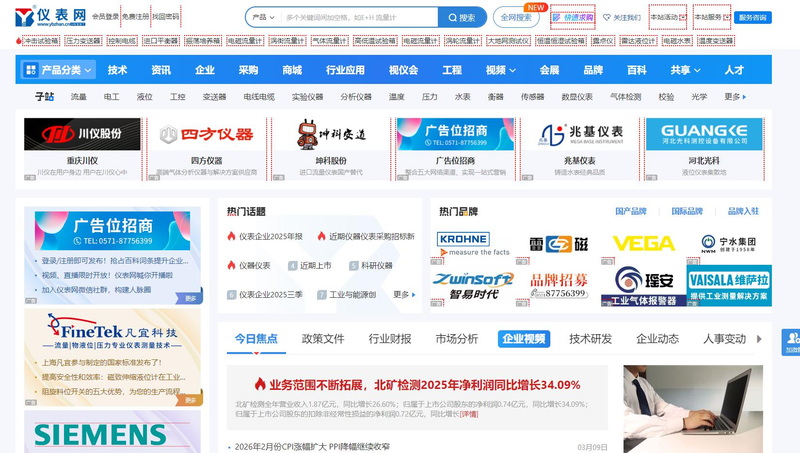Viewport: 800px width, 453px height.
Task: Open the 商城 nav menu item
Action: pyautogui.click(x=292, y=70)
